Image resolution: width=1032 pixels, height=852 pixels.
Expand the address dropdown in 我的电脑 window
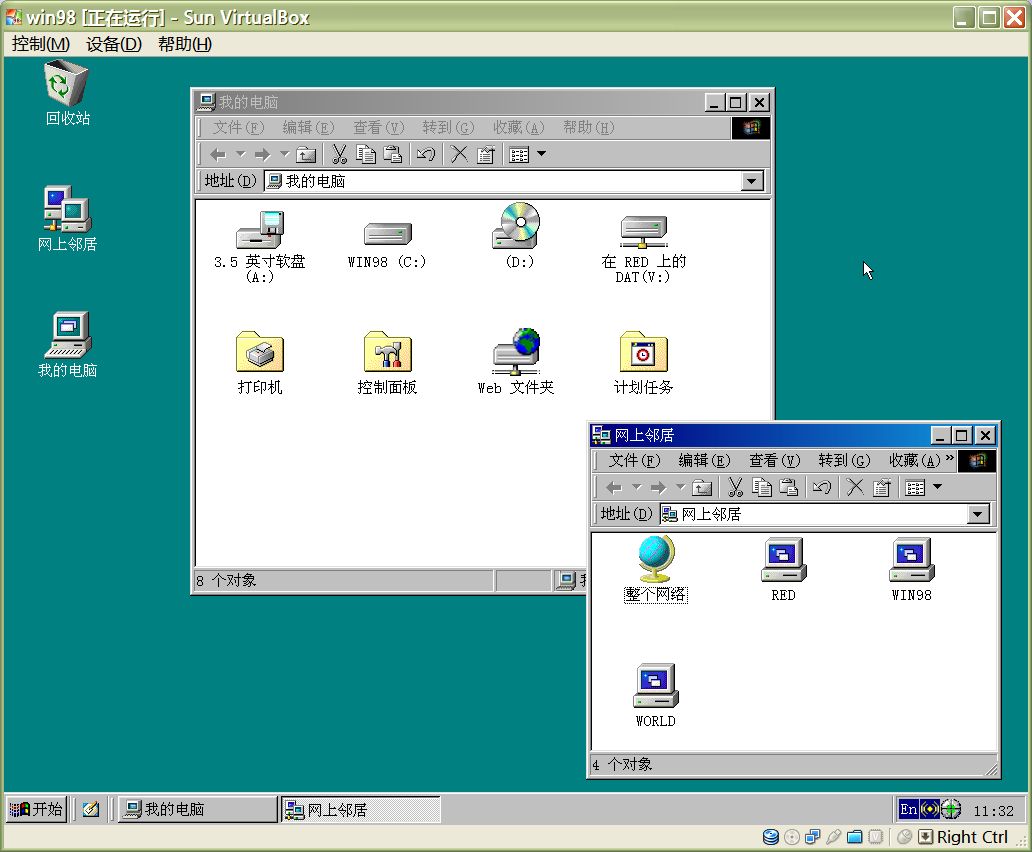(x=752, y=181)
